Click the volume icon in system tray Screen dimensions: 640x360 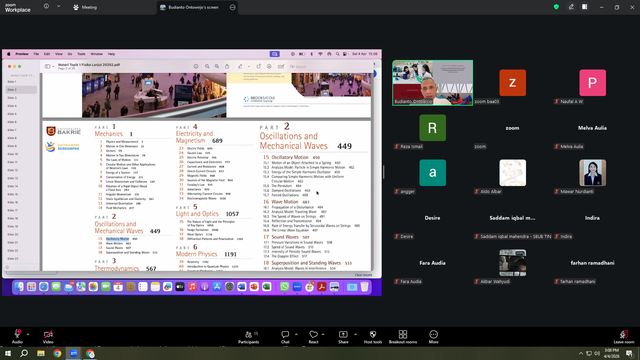pos(597,353)
